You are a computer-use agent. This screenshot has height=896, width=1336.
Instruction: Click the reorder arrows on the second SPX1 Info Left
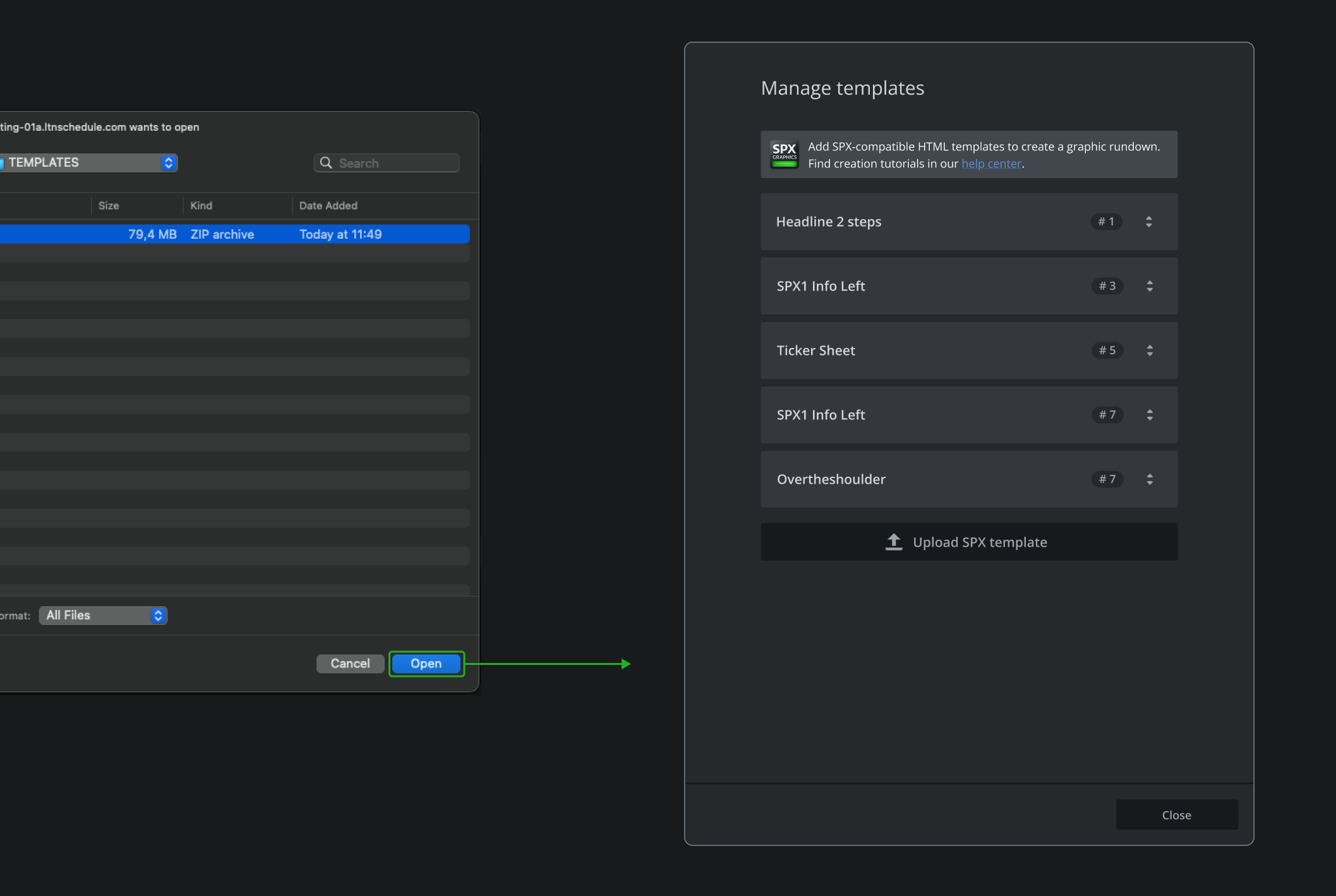coord(1150,415)
